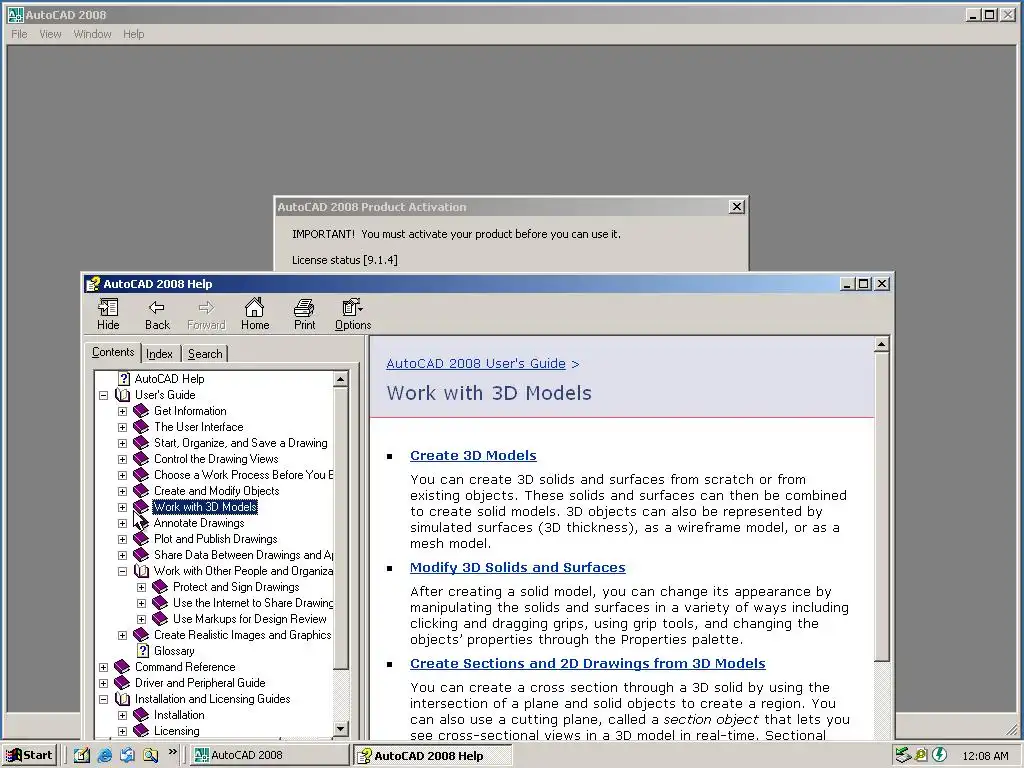This screenshot has width=1024, height=768.
Task: Switch to the Index tab
Action: click(x=159, y=354)
